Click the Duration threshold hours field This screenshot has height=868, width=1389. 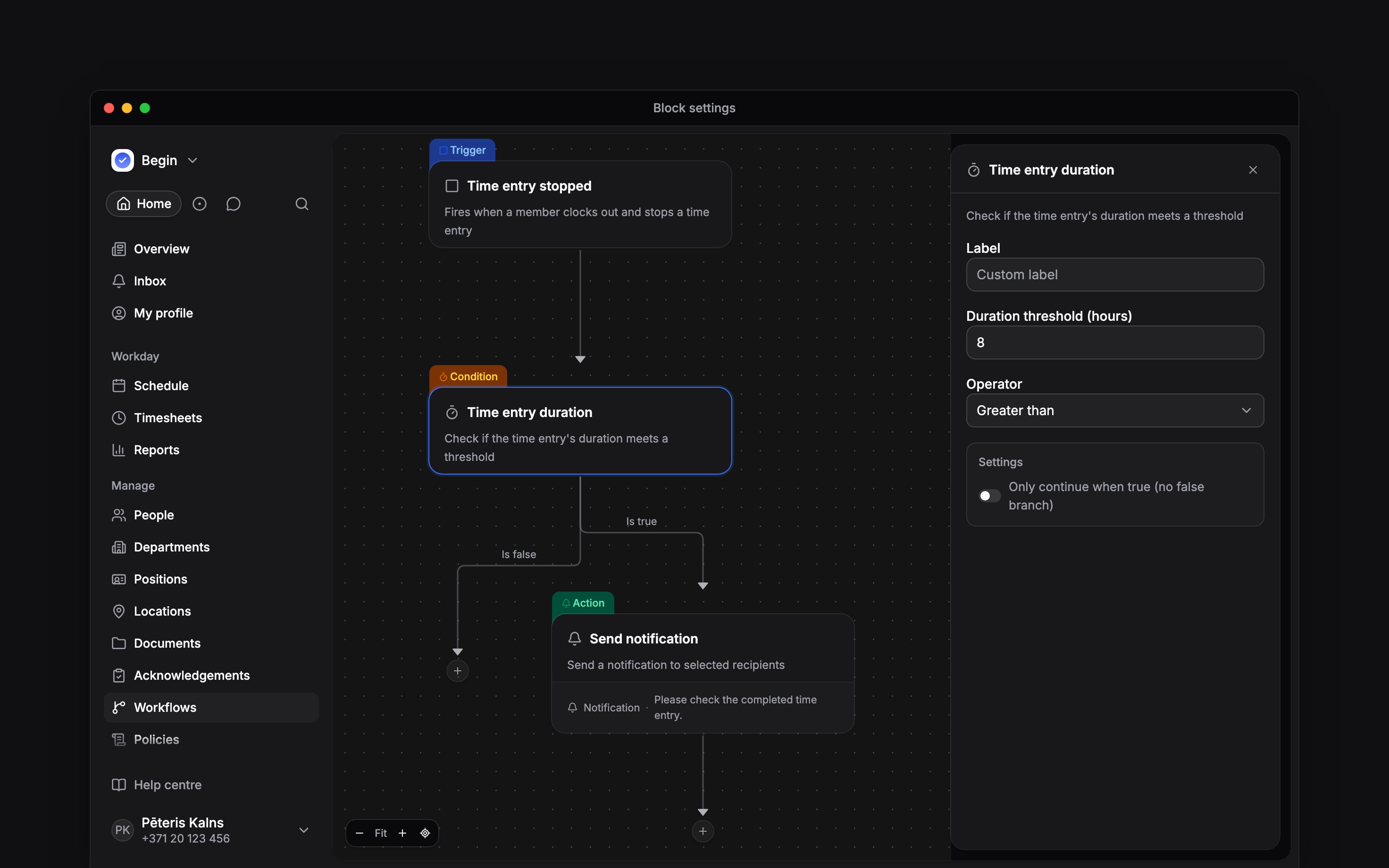[1114, 343]
